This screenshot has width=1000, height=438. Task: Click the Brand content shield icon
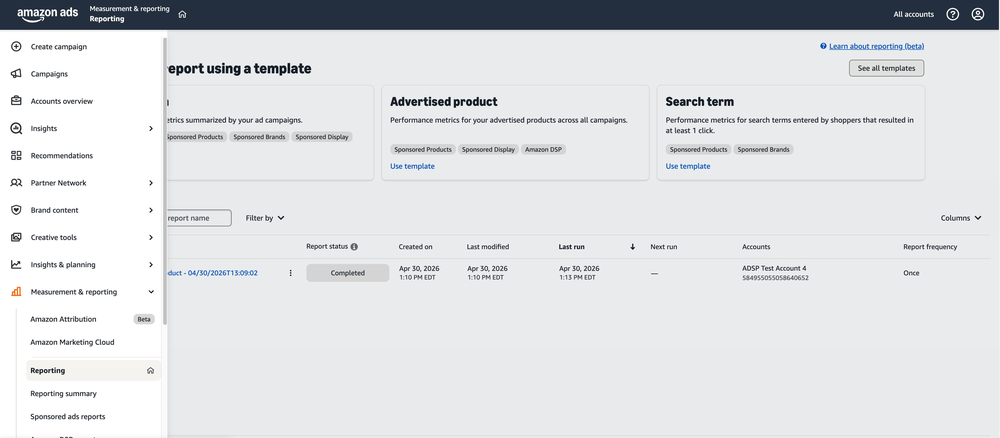[x=17, y=210]
